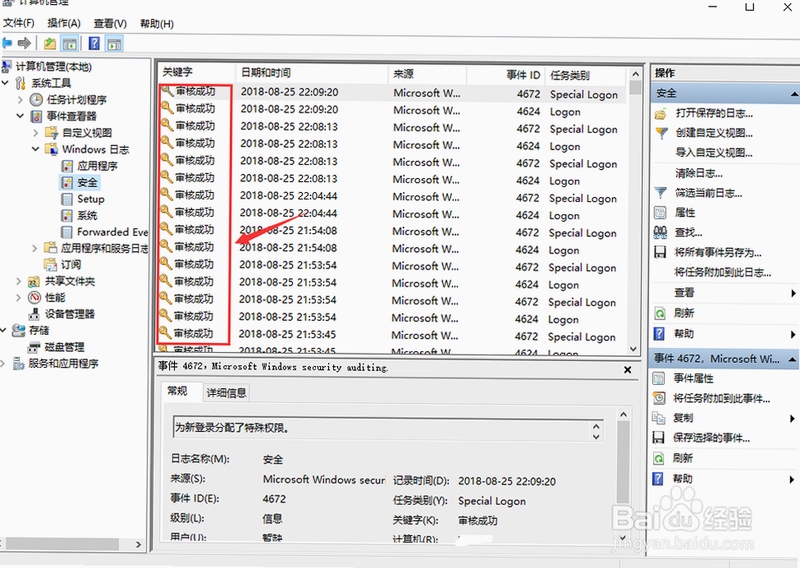The image size is (800, 568).
Task: Collapse the 事件查看器 node
Action: pyautogui.click(x=20, y=116)
